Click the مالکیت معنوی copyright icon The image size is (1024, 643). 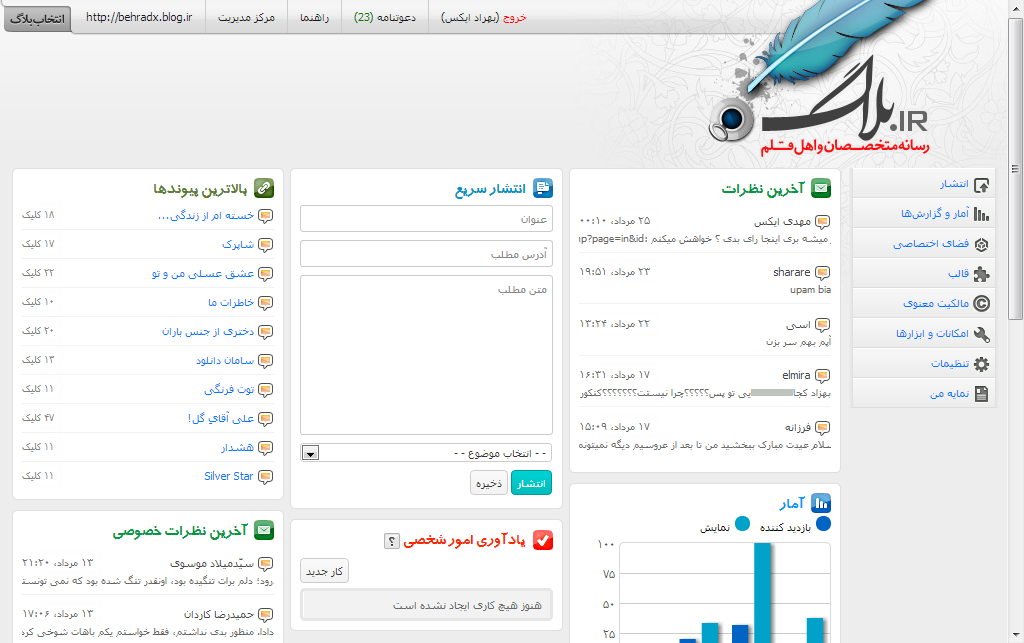coord(982,304)
